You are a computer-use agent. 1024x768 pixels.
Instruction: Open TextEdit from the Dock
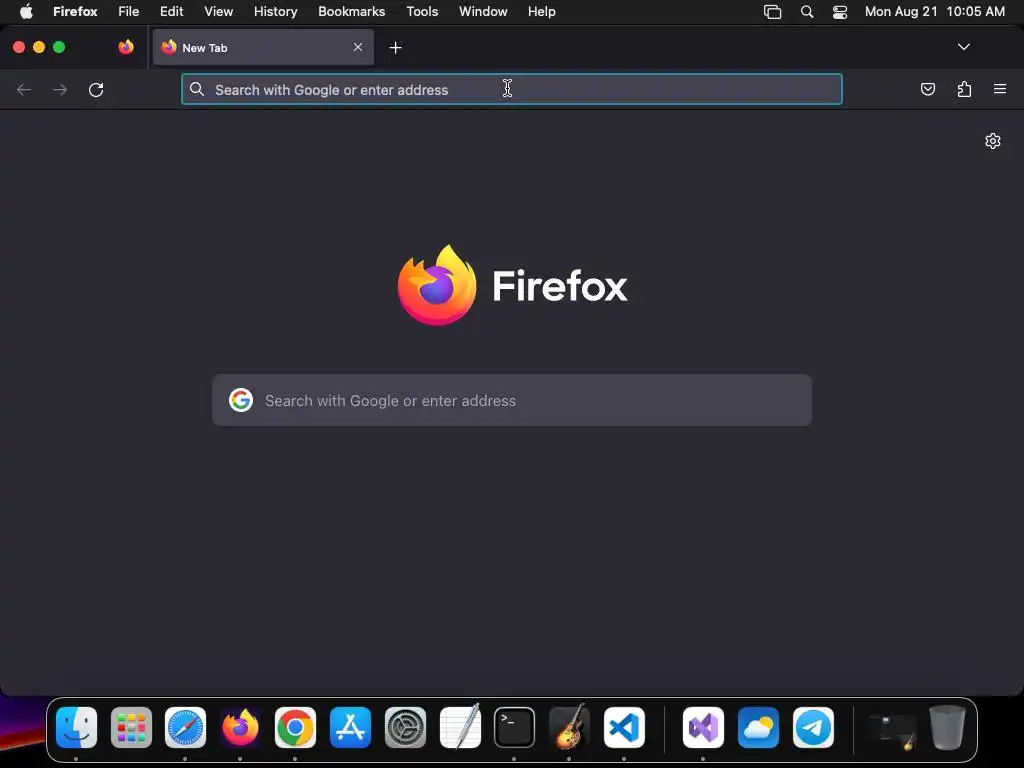coord(460,727)
